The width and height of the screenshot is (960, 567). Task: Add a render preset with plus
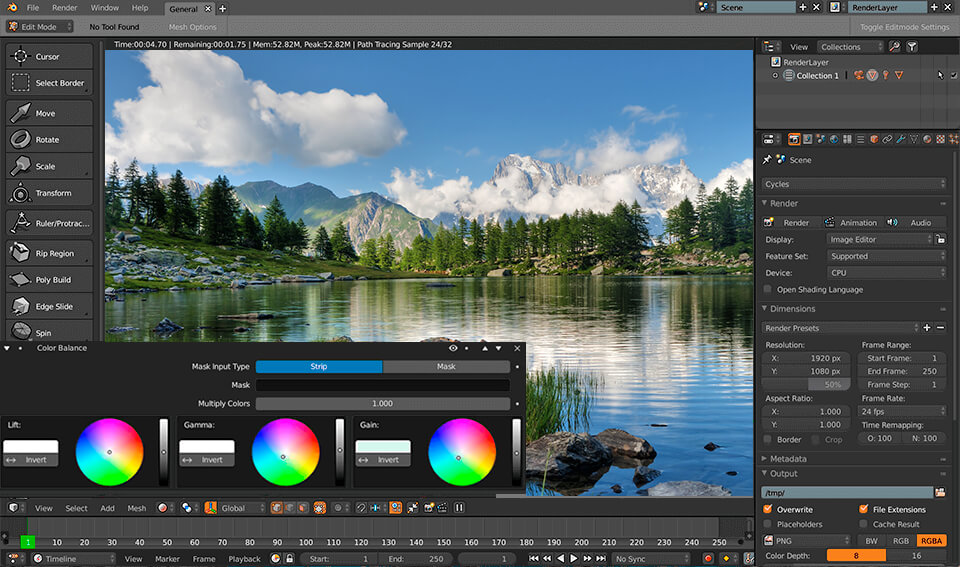927,328
